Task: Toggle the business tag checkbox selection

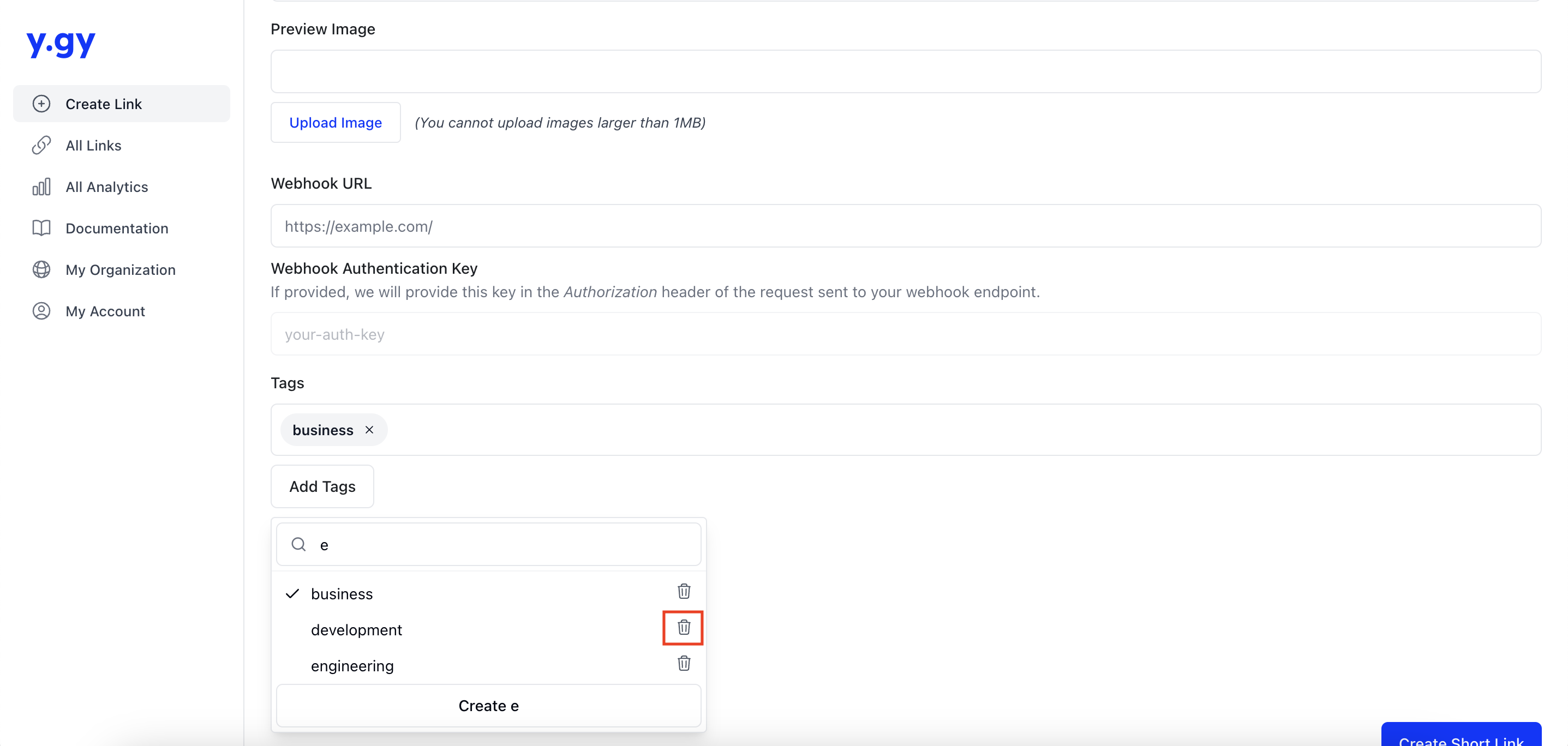Action: pos(341,593)
